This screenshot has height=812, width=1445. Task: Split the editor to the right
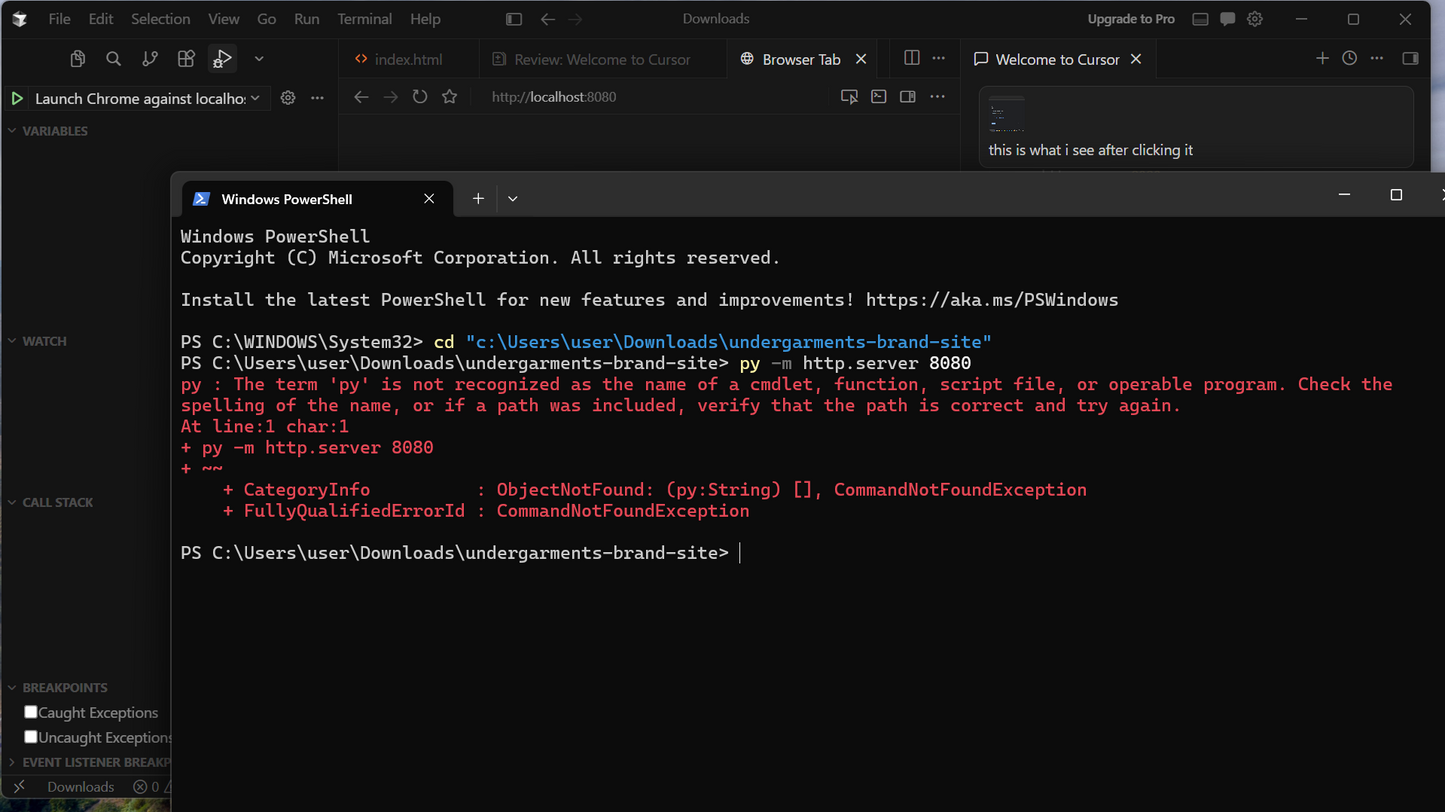coord(912,58)
